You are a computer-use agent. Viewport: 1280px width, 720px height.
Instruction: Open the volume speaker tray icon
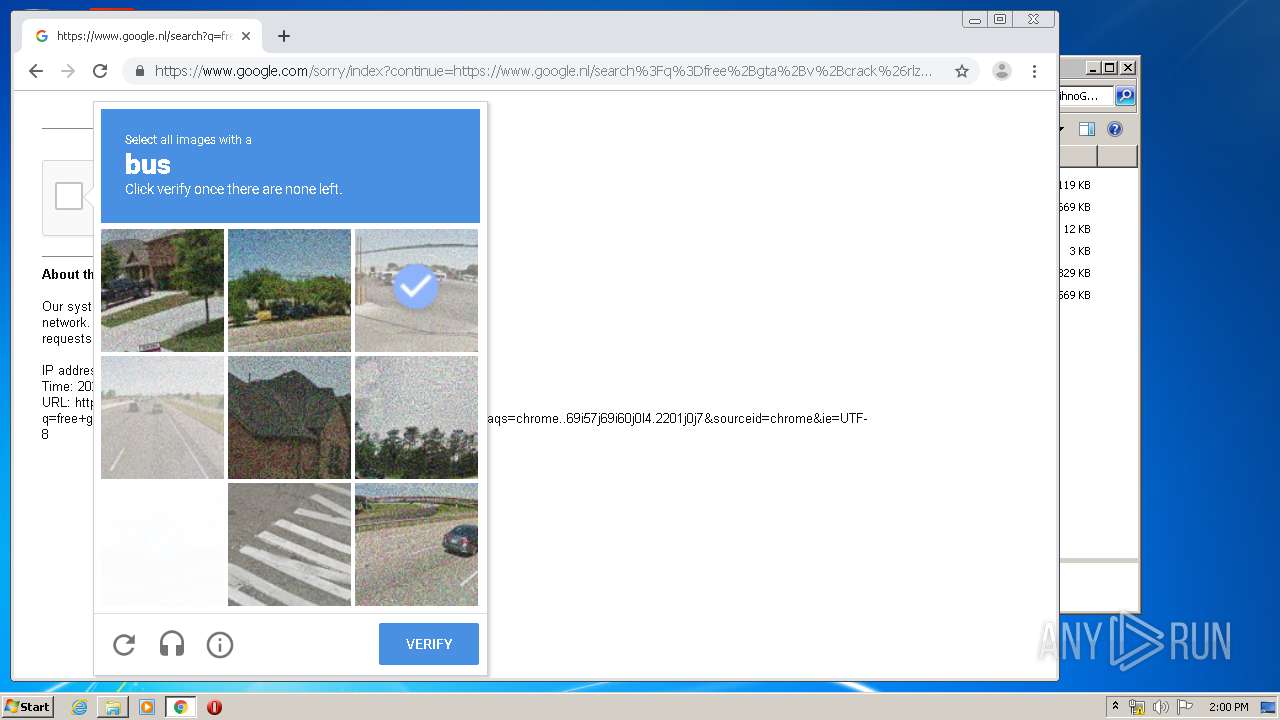pyautogui.click(x=1160, y=707)
